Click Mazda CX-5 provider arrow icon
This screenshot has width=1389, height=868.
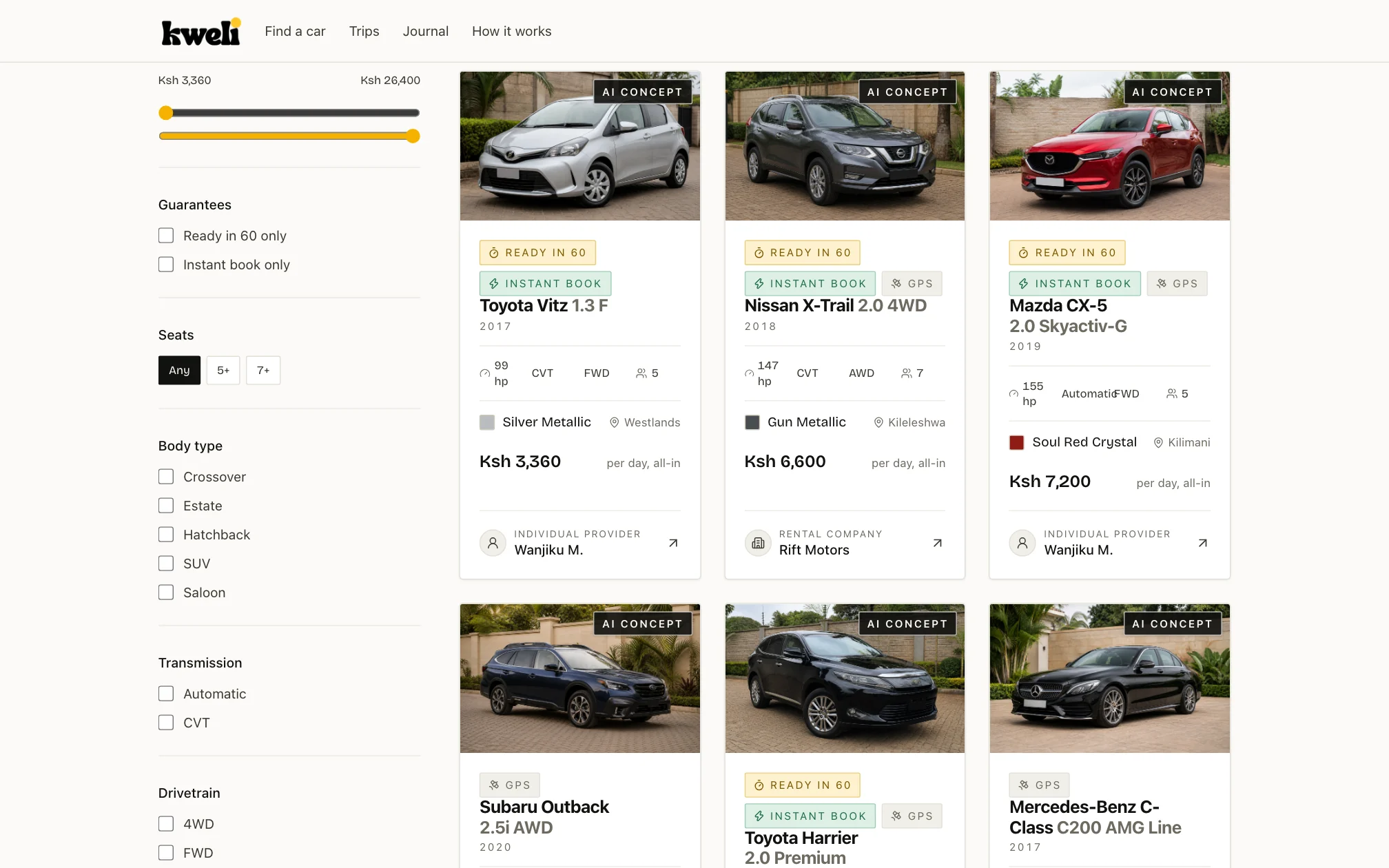pos(1203,543)
